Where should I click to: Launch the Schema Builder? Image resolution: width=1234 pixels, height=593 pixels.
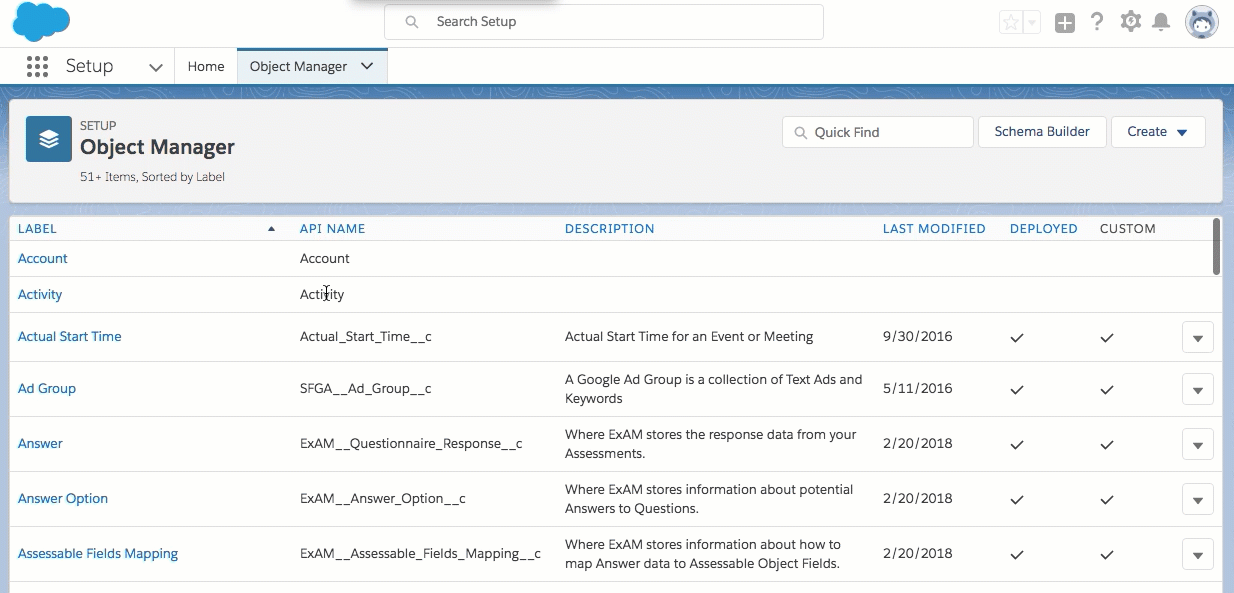pyautogui.click(x=1042, y=132)
